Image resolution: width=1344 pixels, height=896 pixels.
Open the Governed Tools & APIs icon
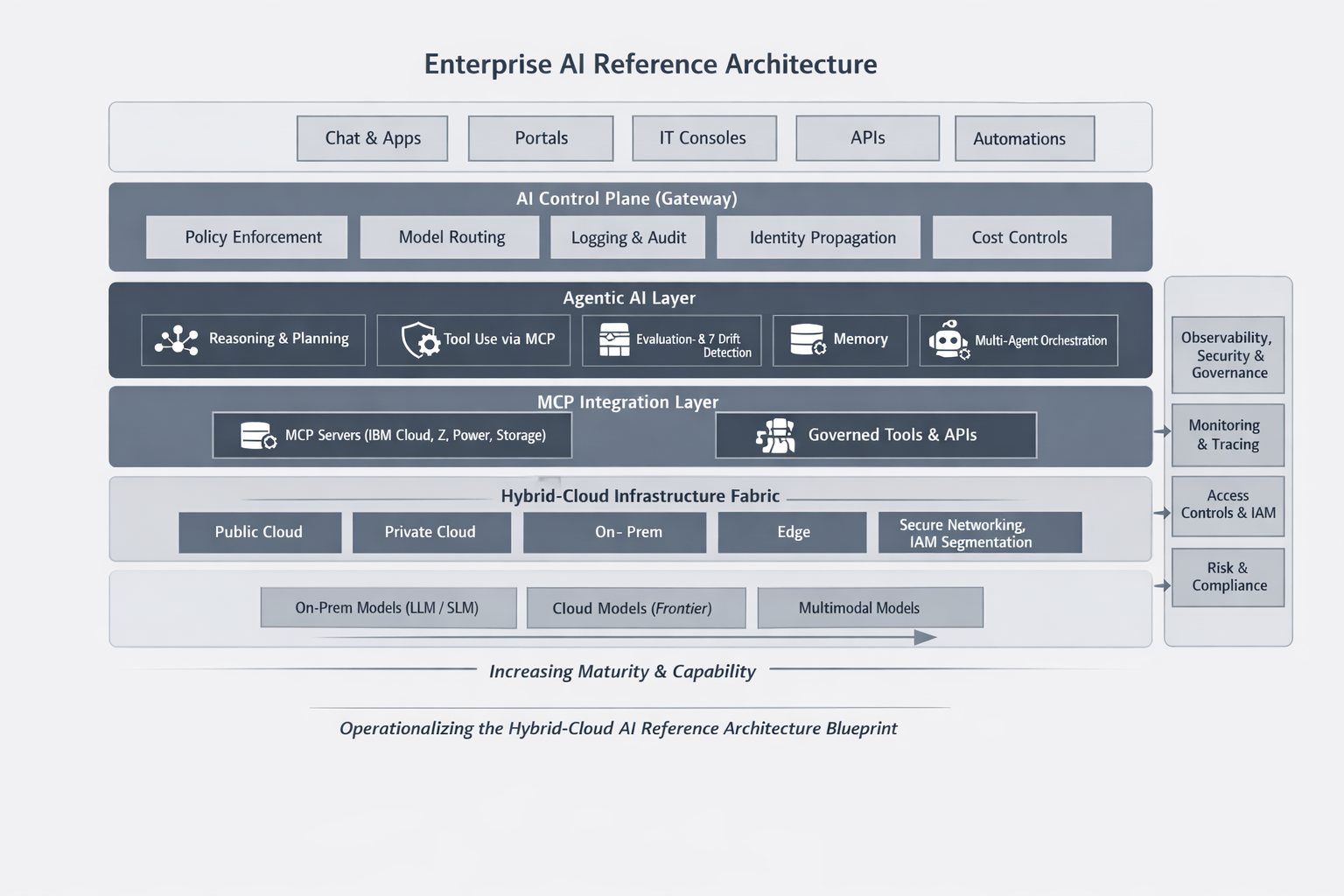[x=773, y=435]
